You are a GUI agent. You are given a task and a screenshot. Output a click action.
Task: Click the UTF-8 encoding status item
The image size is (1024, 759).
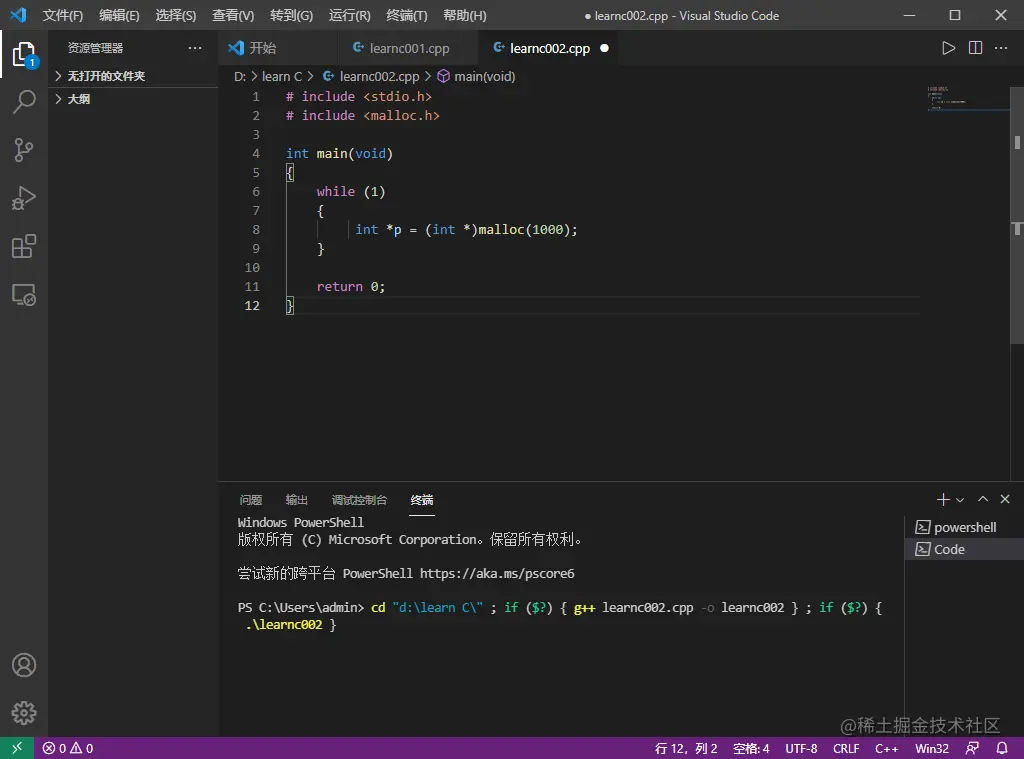(x=801, y=748)
